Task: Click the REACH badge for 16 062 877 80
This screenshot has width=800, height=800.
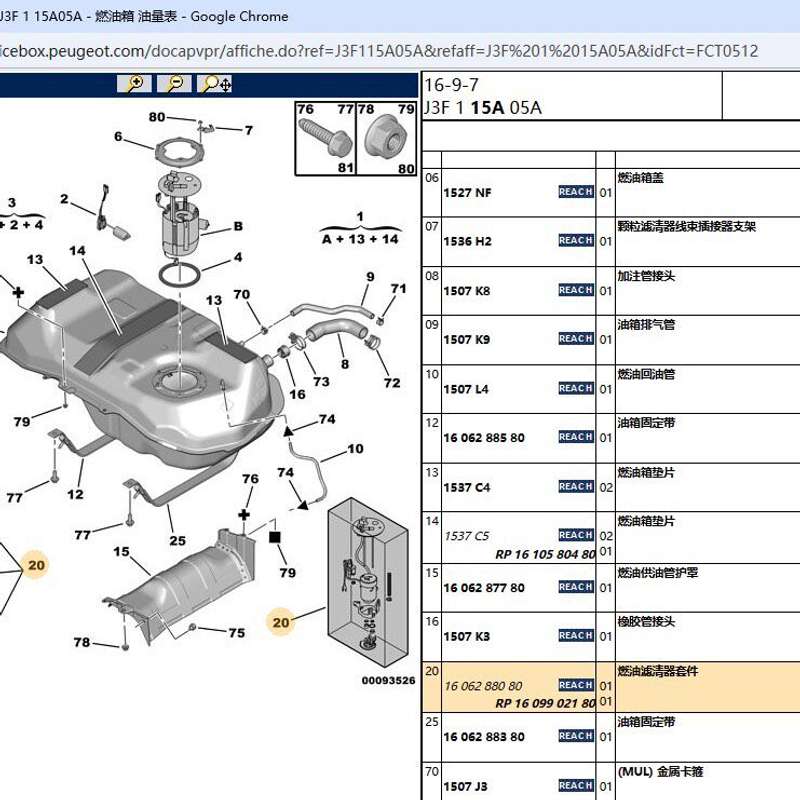Action: click(576, 587)
